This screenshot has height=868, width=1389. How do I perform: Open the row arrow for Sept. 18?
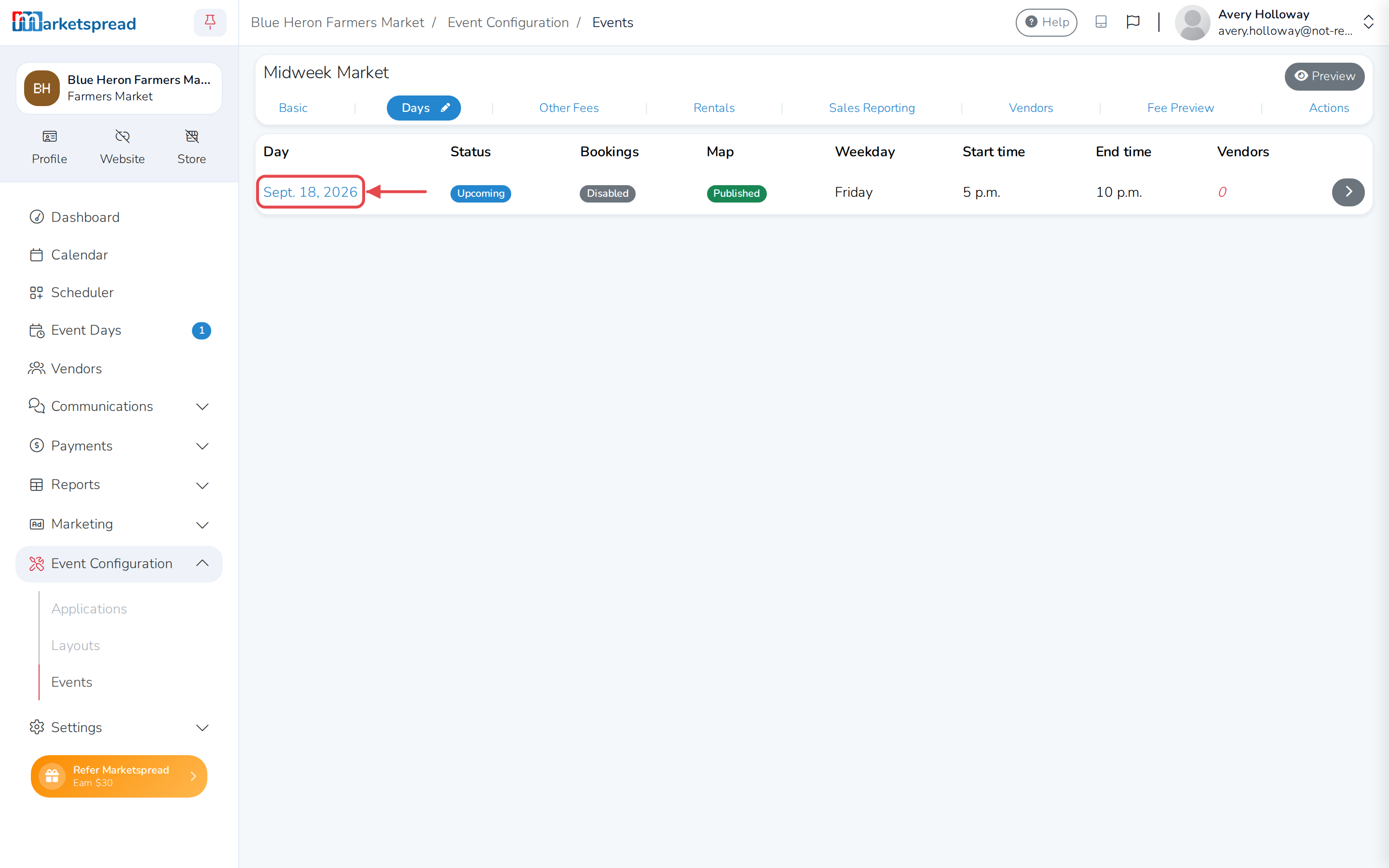tap(1348, 192)
